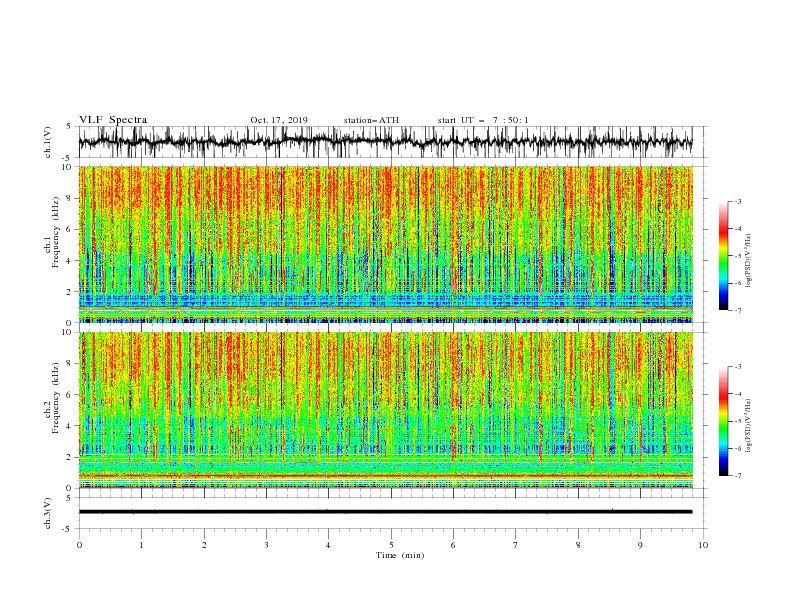Click the "Time (min)" axis label
Viewport: 792px width, 612px height.
400,555
